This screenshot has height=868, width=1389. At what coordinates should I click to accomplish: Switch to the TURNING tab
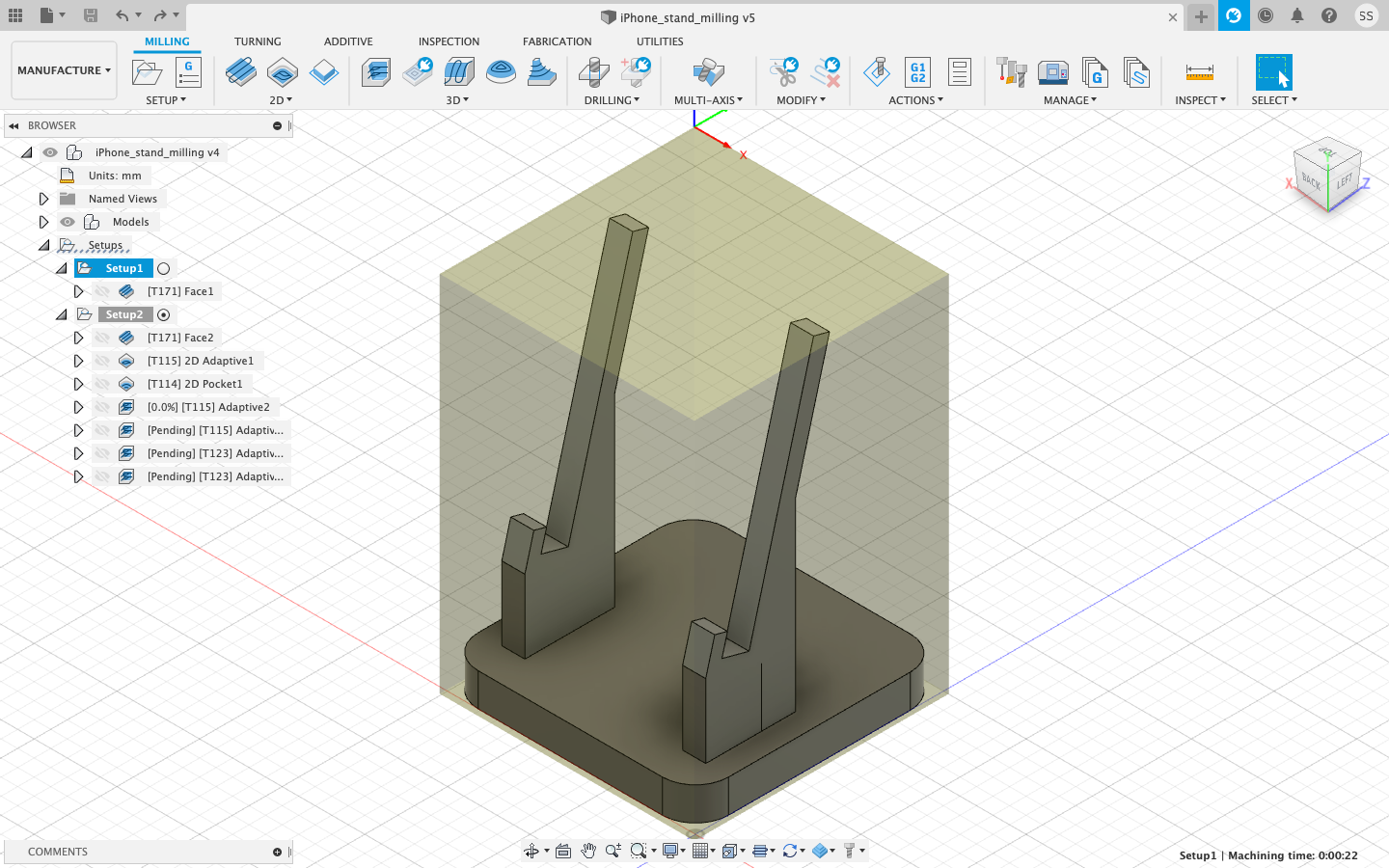pyautogui.click(x=258, y=41)
